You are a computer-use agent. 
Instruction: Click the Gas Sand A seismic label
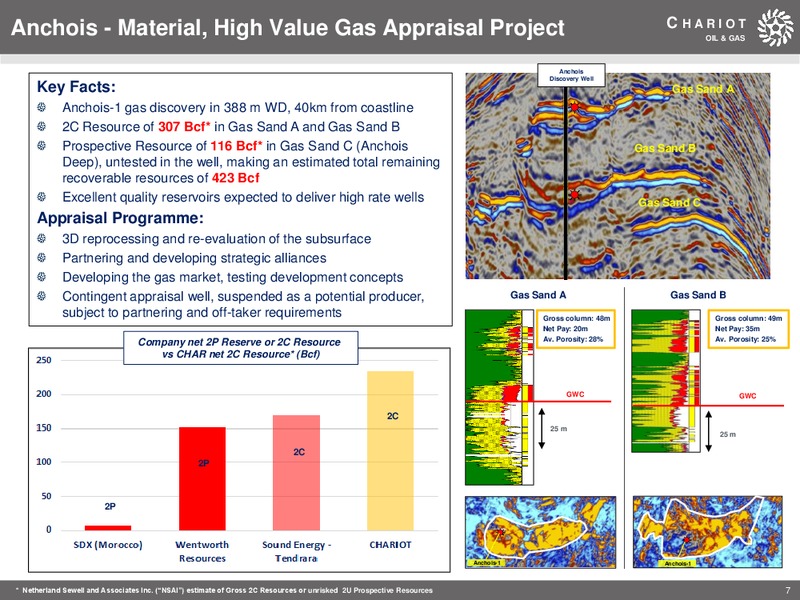(703, 89)
